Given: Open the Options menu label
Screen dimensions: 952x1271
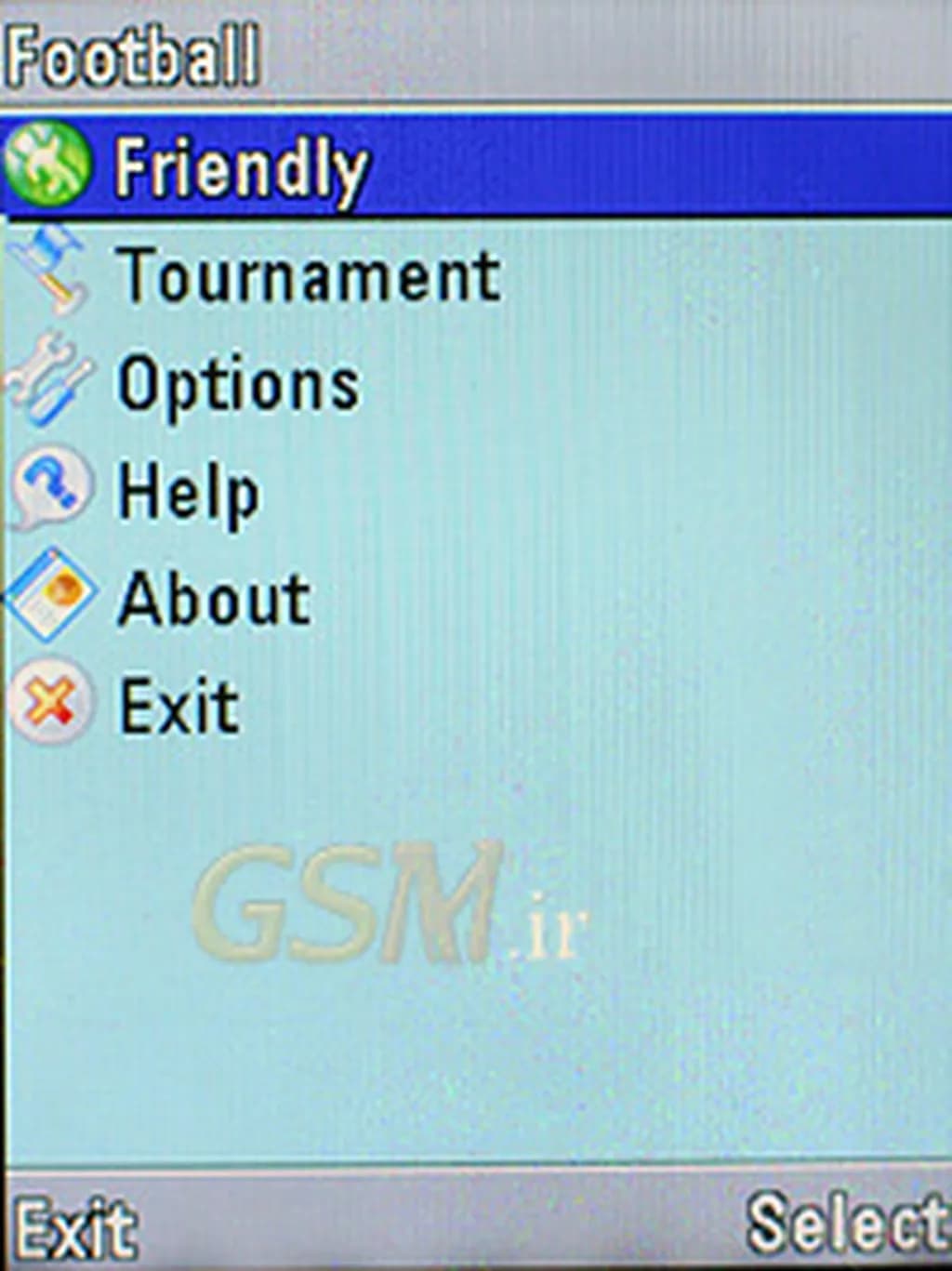Looking at the screenshot, I should (238, 384).
